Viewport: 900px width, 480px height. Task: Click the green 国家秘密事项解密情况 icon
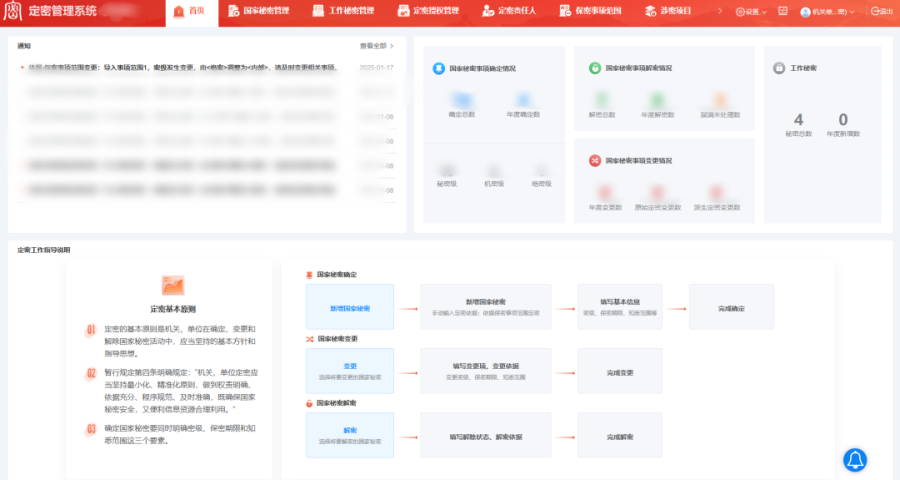tap(594, 68)
